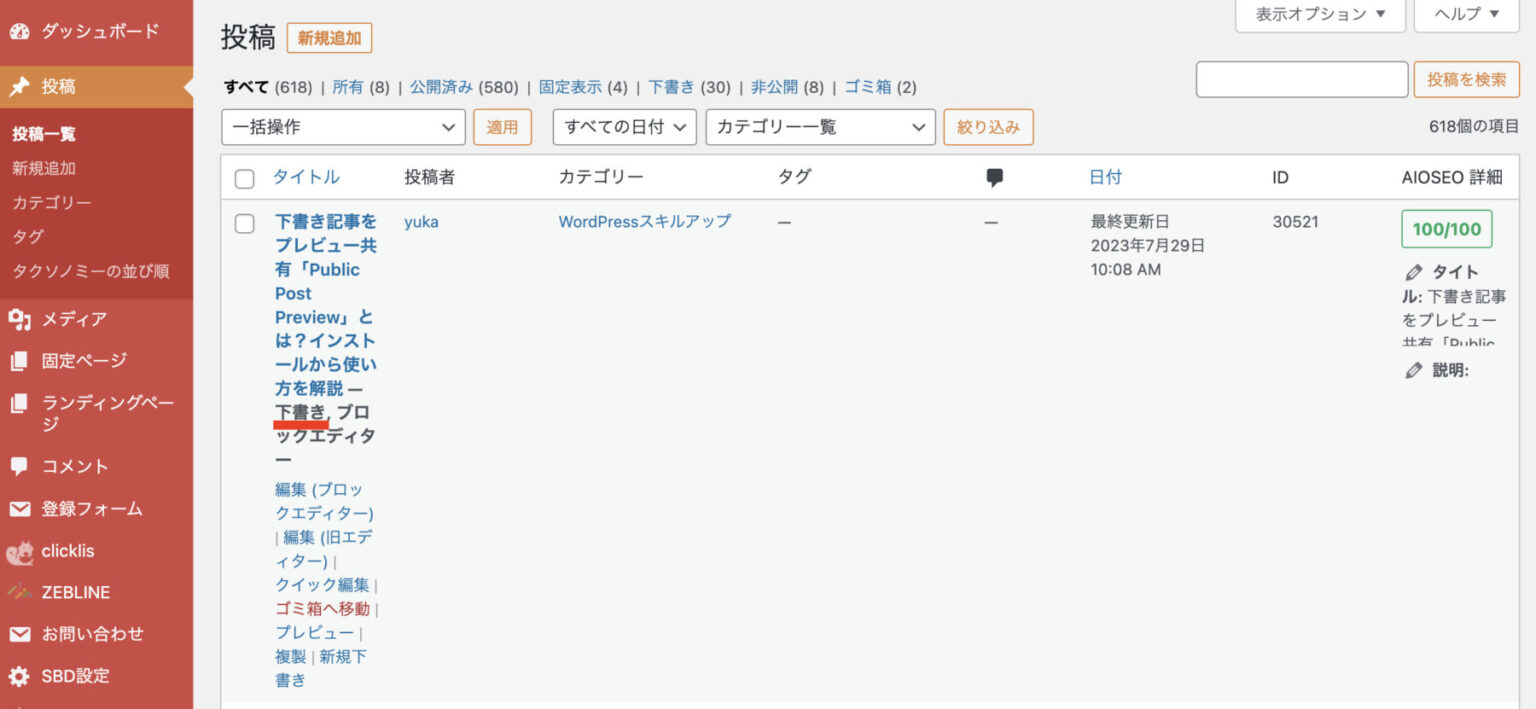Viewport: 1536px width, 709px height.
Task: Open the 一括操作 bulk actions dropdown
Action: coord(343,127)
